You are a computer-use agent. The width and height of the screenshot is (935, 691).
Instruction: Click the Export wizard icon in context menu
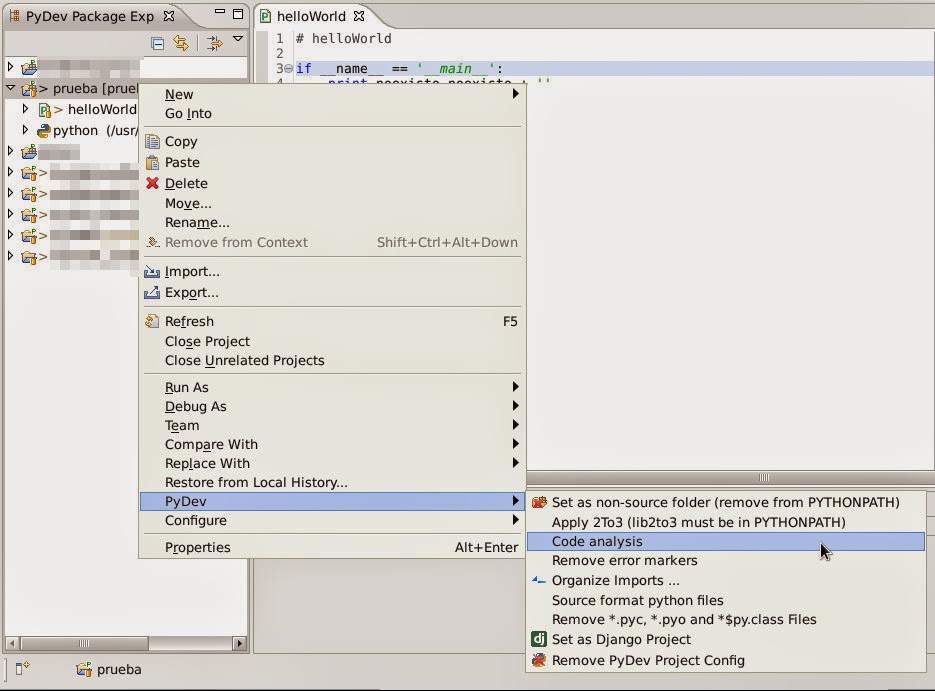coord(151,292)
